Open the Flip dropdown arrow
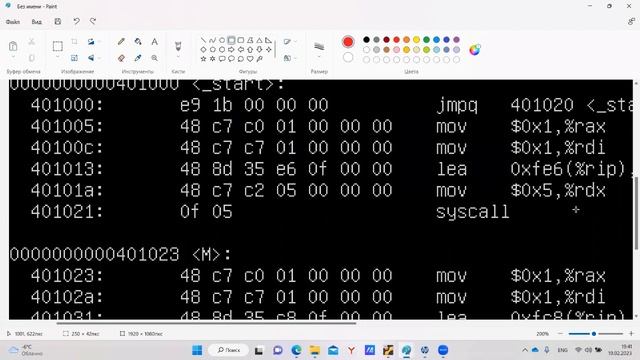640x360 pixels. [100, 58]
